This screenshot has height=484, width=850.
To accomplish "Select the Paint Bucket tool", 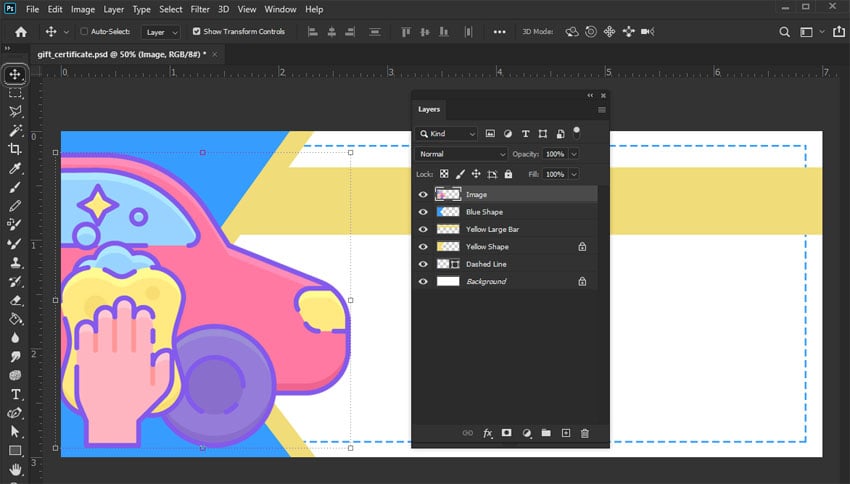I will click(x=15, y=319).
